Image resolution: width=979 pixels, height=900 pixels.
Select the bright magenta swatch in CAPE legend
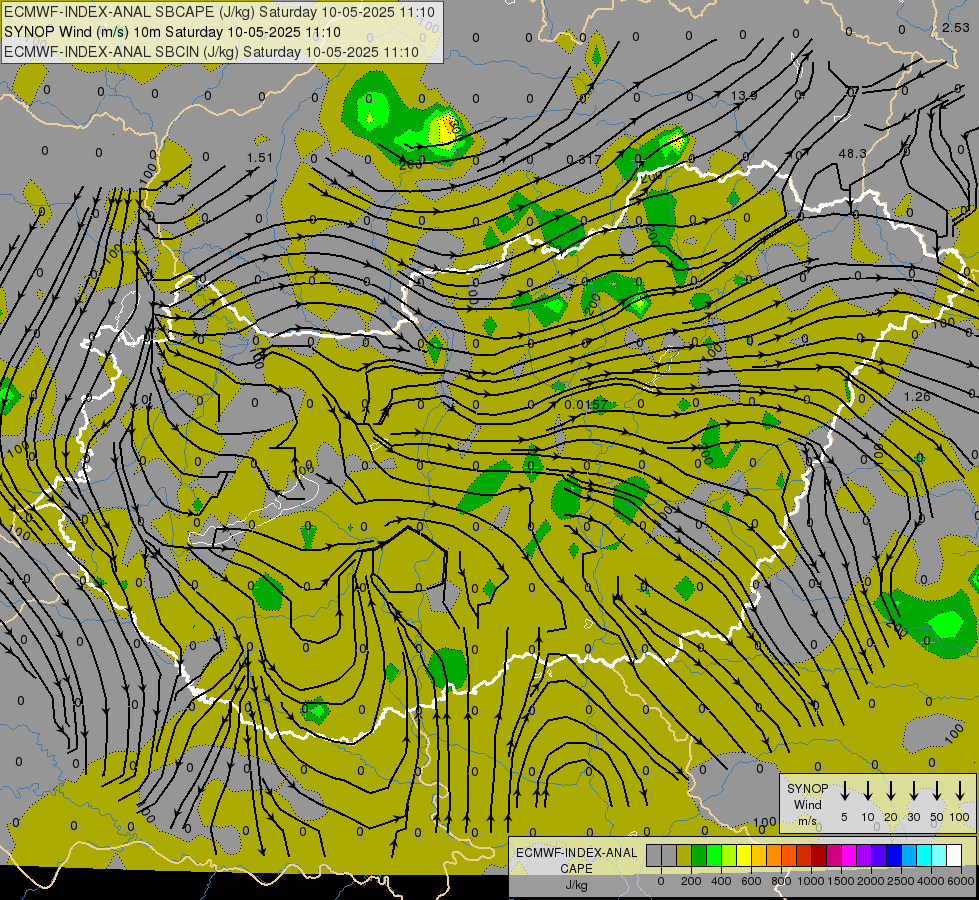[x=850, y=855]
